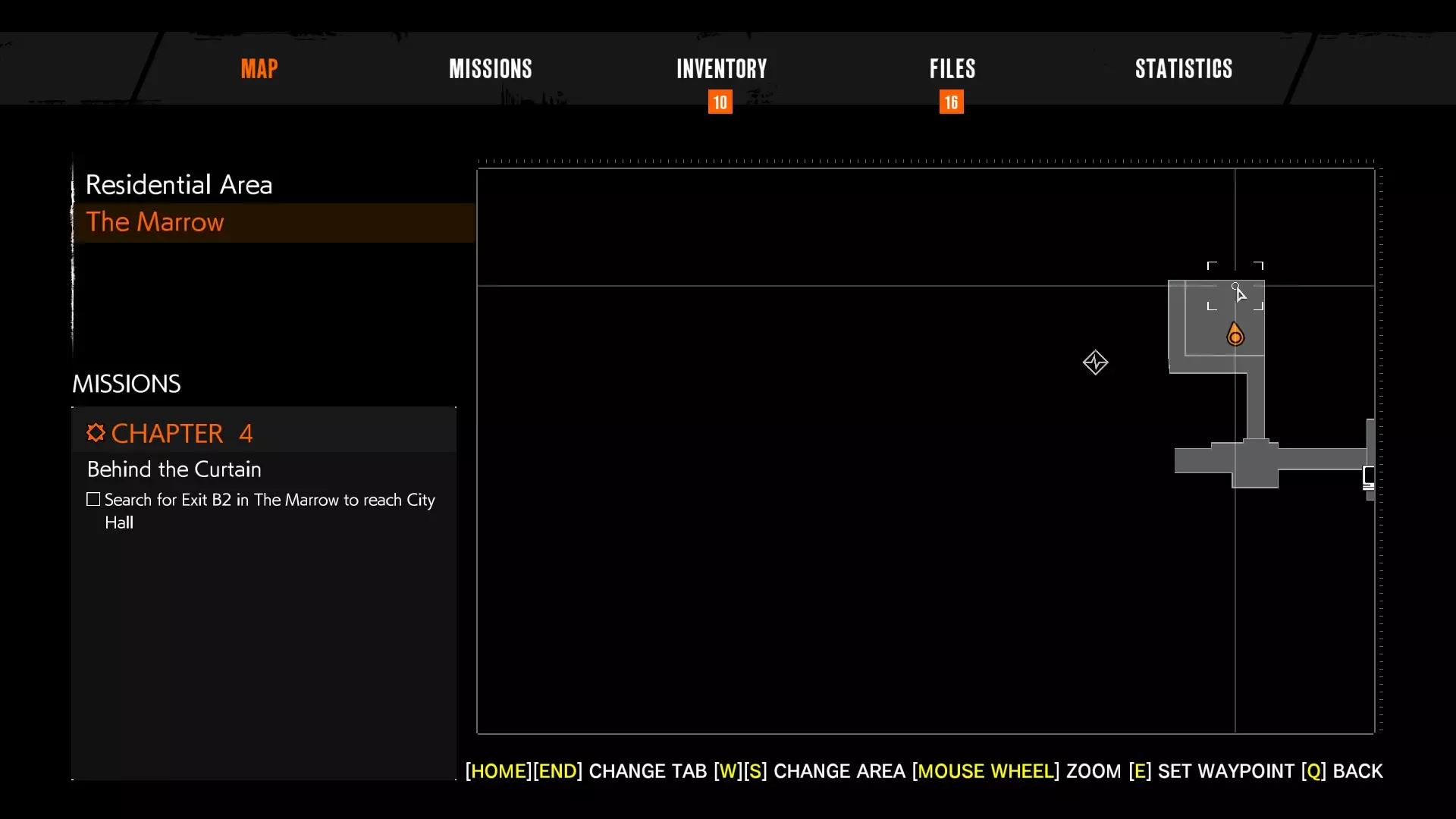Click the Inventory badge showing 10
1456x819 pixels.
(720, 102)
